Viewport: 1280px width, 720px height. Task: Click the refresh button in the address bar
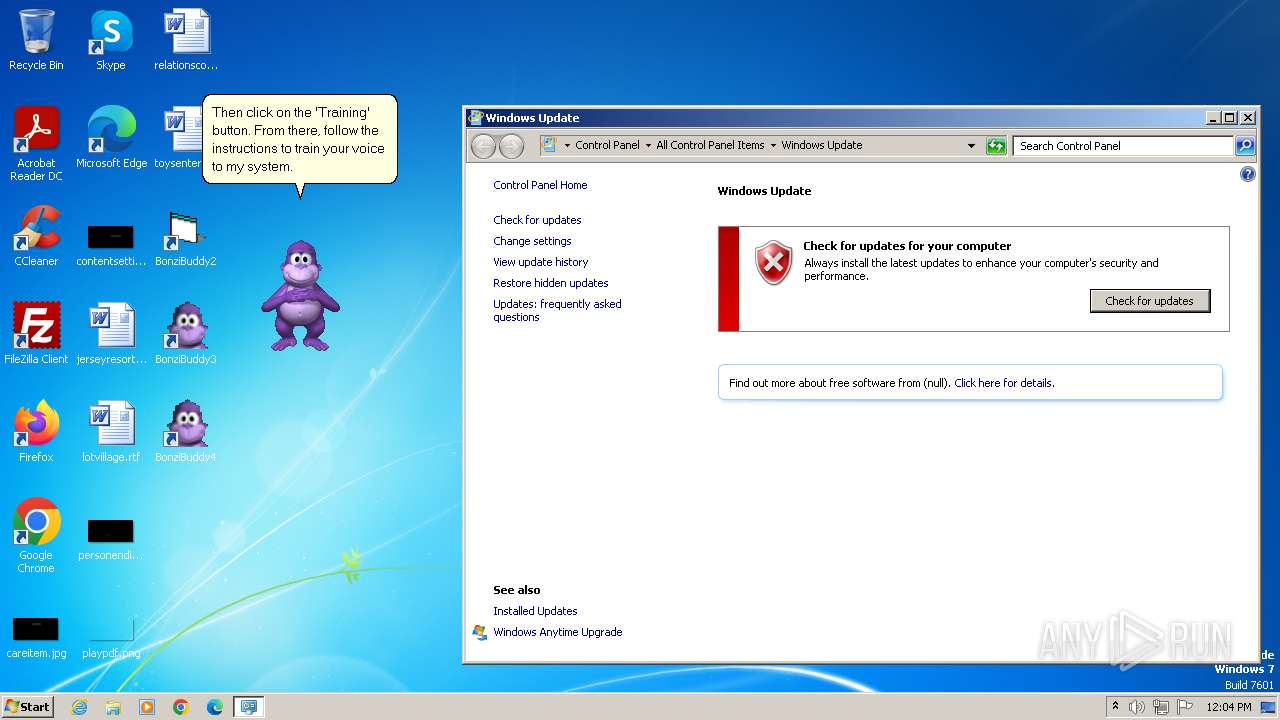[996, 146]
